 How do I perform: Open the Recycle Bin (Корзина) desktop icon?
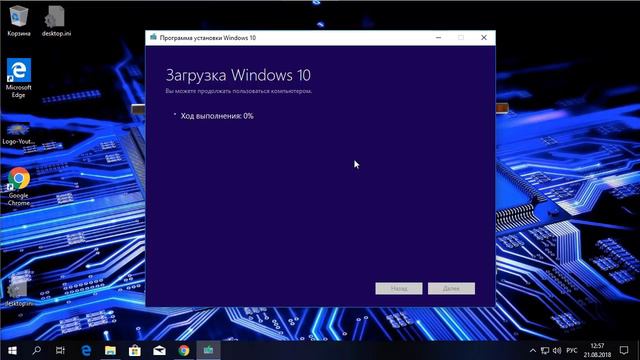[x=19, y=21]
